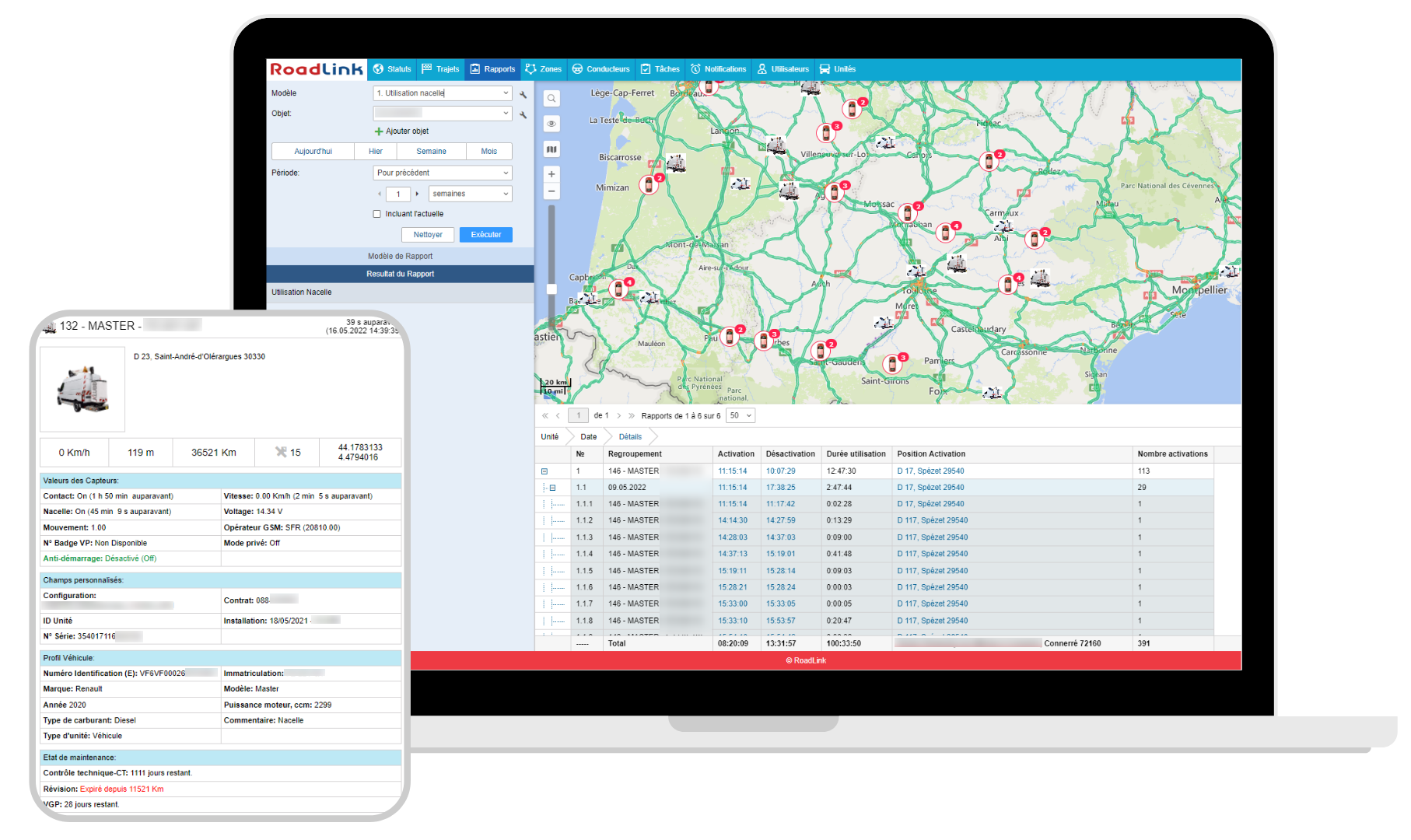The height and width of the screenshot is (840, 1411).
Task: Click the Durée utilisation column header
Action: tap(856, 454)
